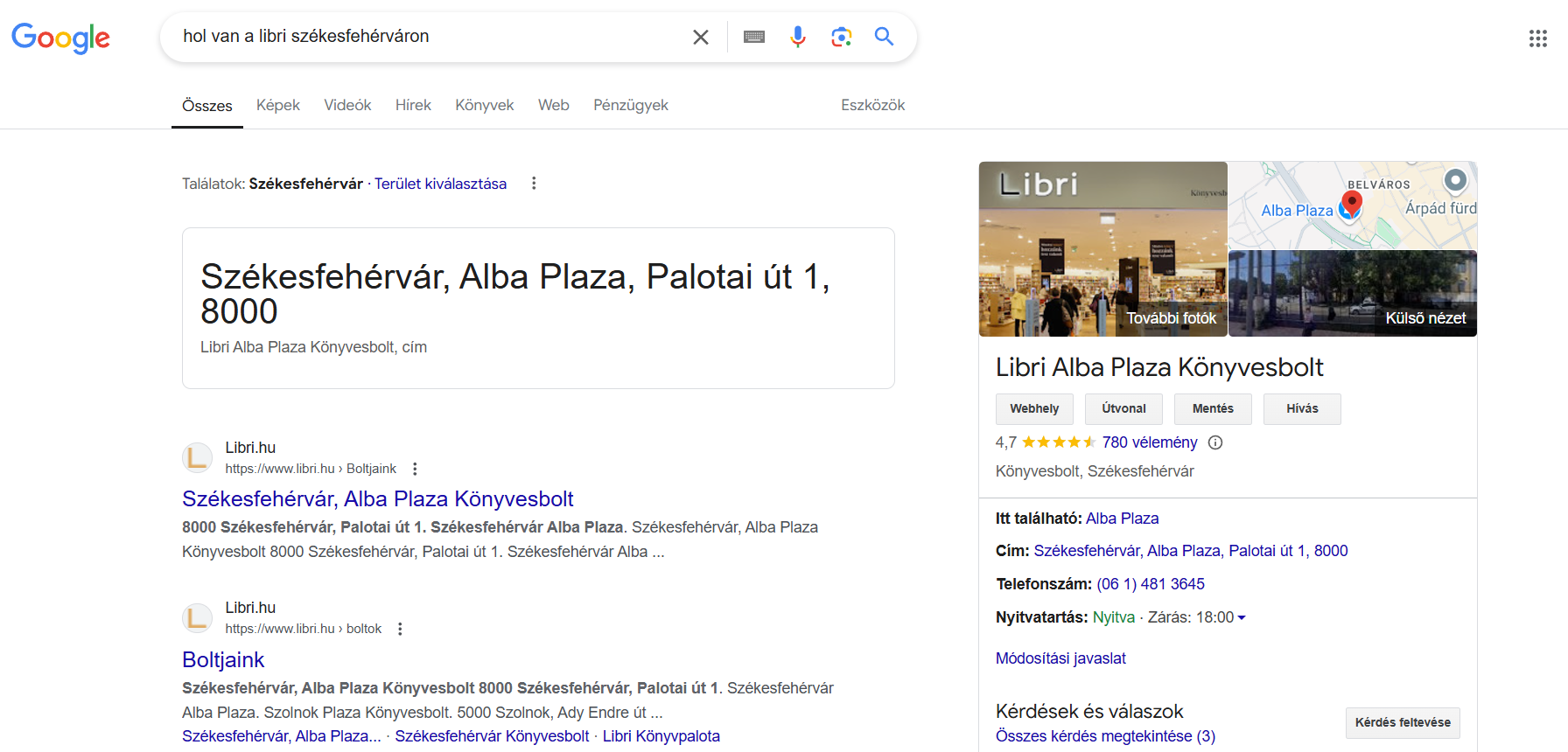The height and width of the screenshot is (752, 1568).
Task: Open the Székesfehérvár Könyvesbolt sitelink
Action: tap(492, 736)
